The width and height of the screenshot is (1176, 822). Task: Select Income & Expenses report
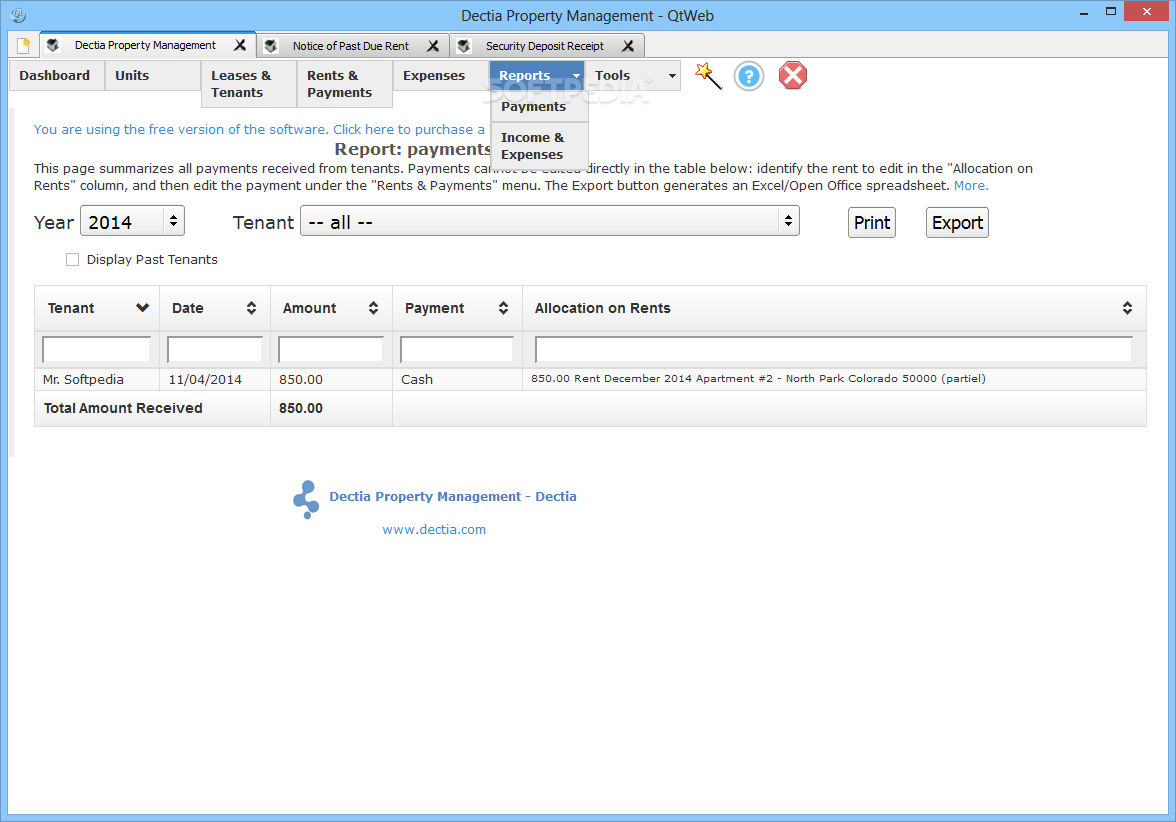(539, 146)
